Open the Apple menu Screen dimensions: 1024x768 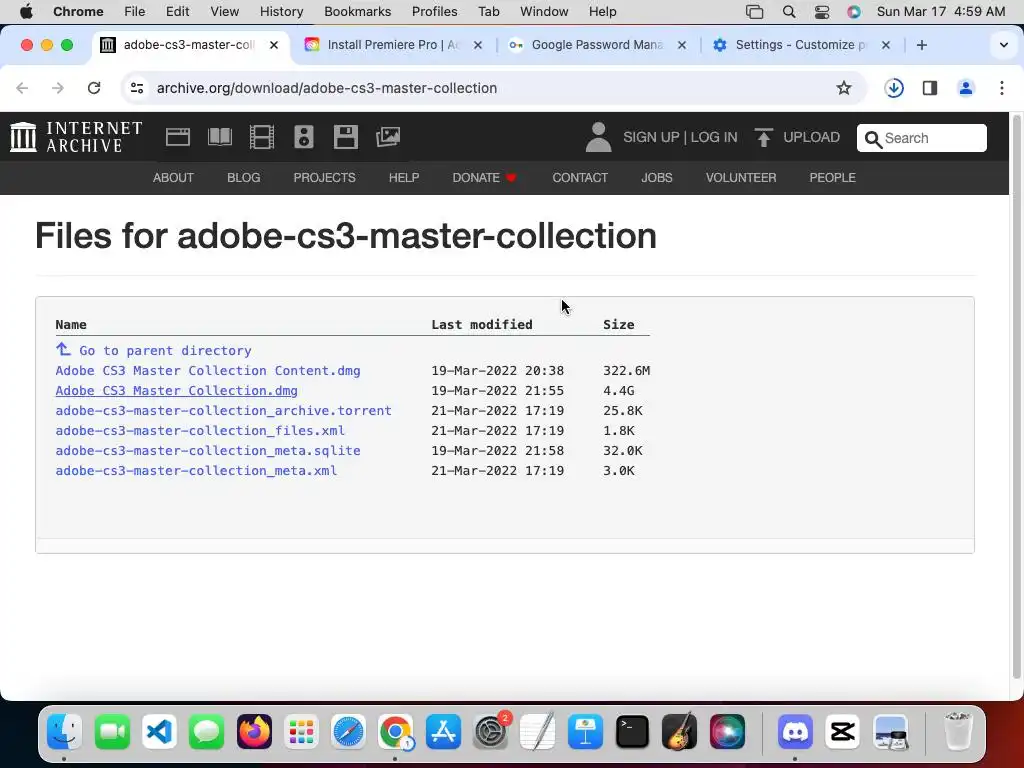click(26, 12)
